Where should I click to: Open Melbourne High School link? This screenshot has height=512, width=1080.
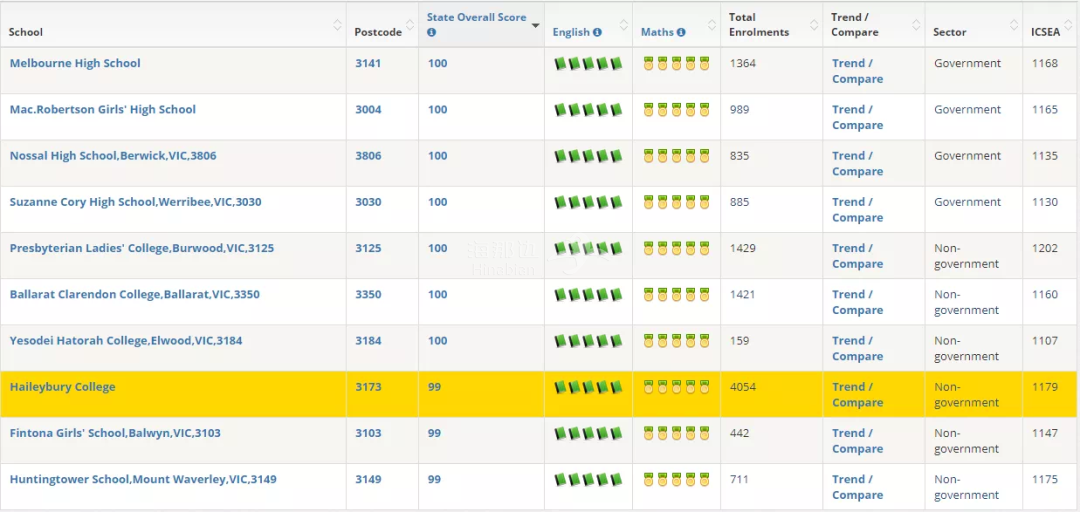[x=75, y=63]
